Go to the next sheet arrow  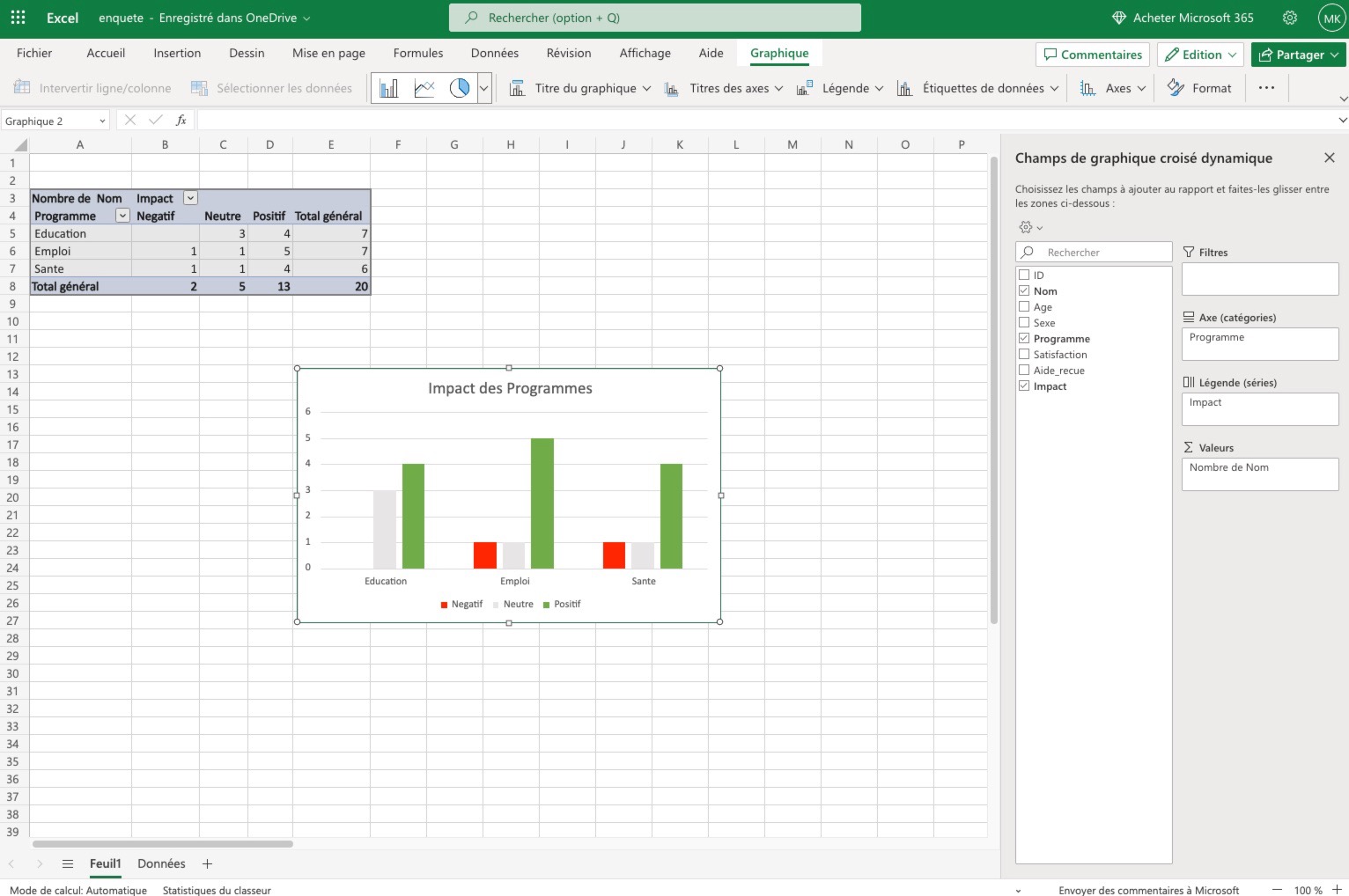pos(39,864)
